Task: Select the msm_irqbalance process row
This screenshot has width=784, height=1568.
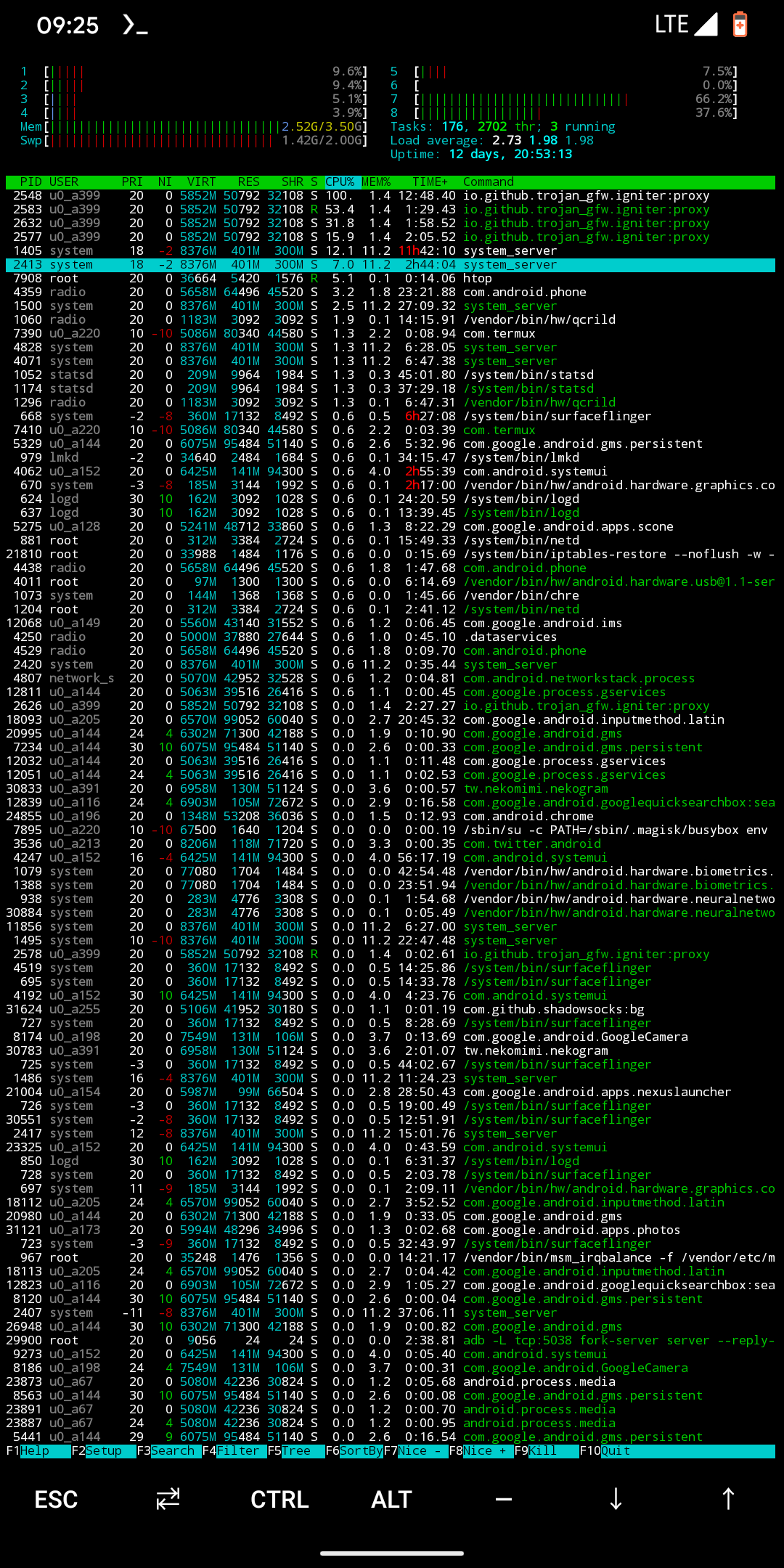Action: [391, 1258]
